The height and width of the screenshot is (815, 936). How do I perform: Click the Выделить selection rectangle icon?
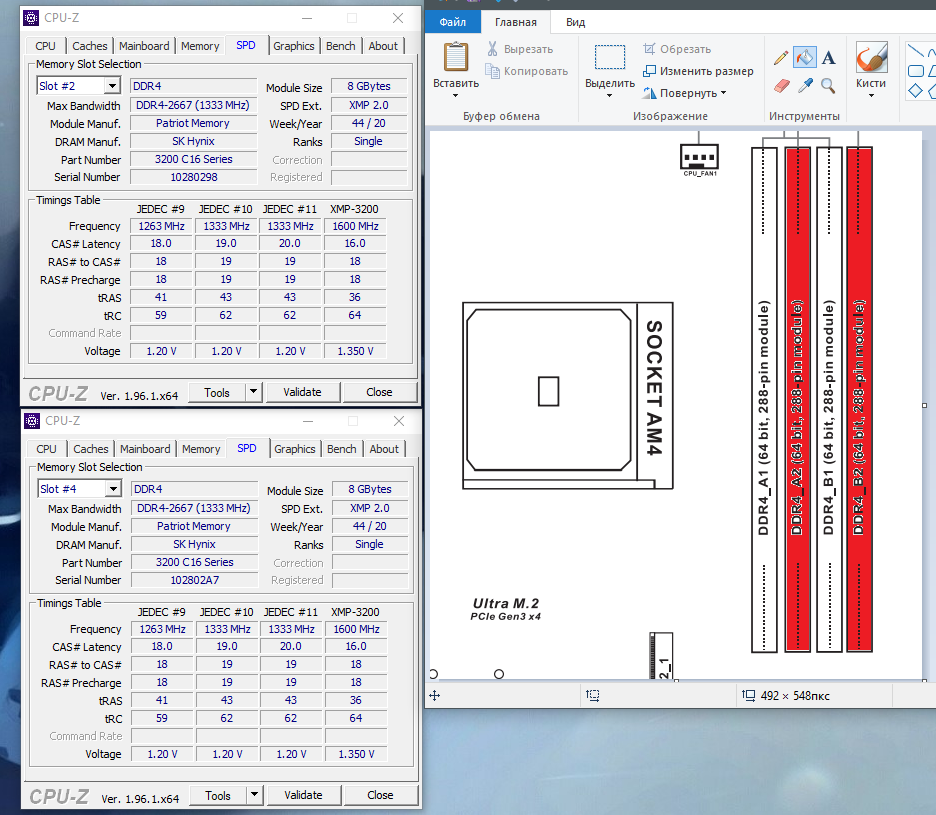609,57
